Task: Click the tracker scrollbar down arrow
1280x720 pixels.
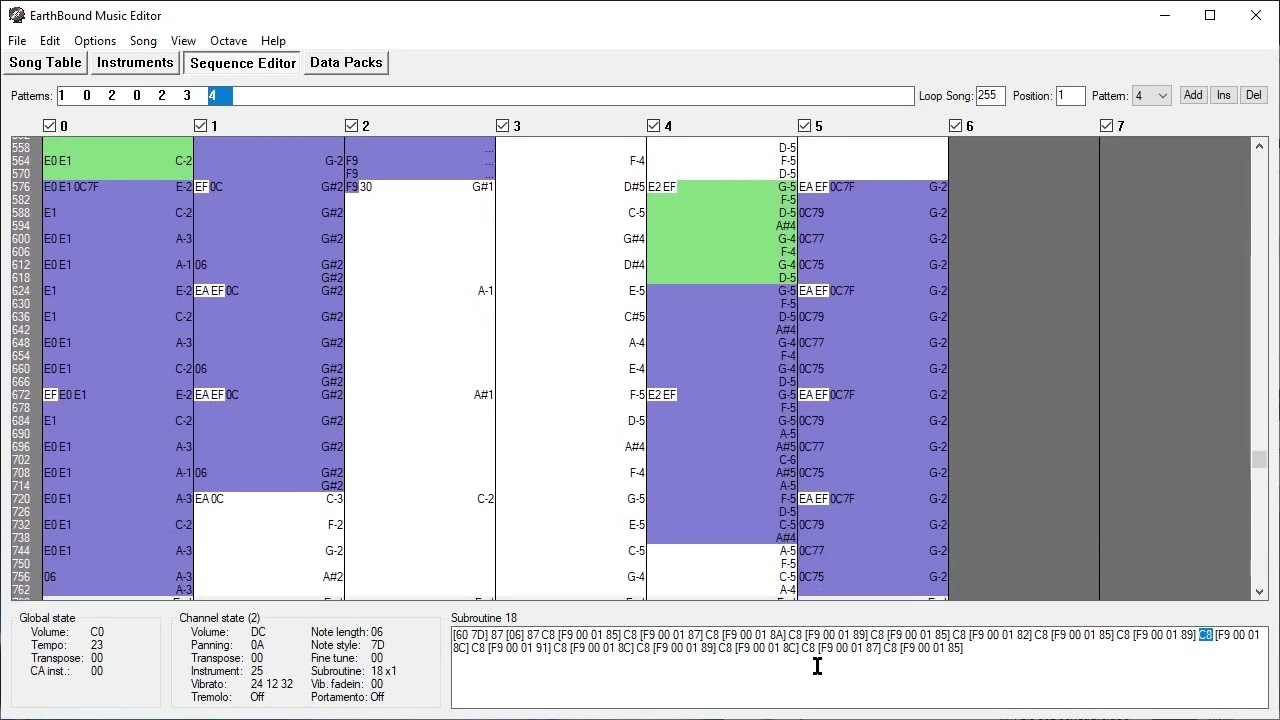Action: coord(1259,592)
